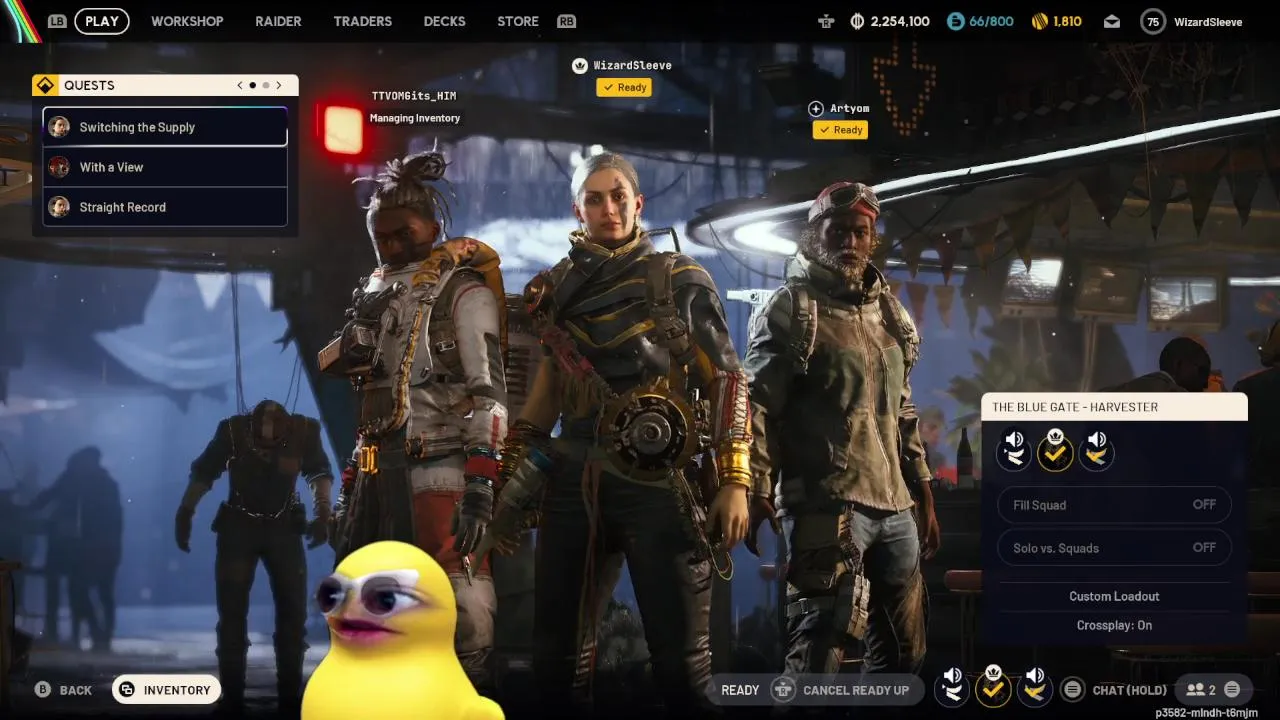The image size is (1280, 720).
Task: Click quest giver avatar for Straight Record
Action: tap(60, 207)
